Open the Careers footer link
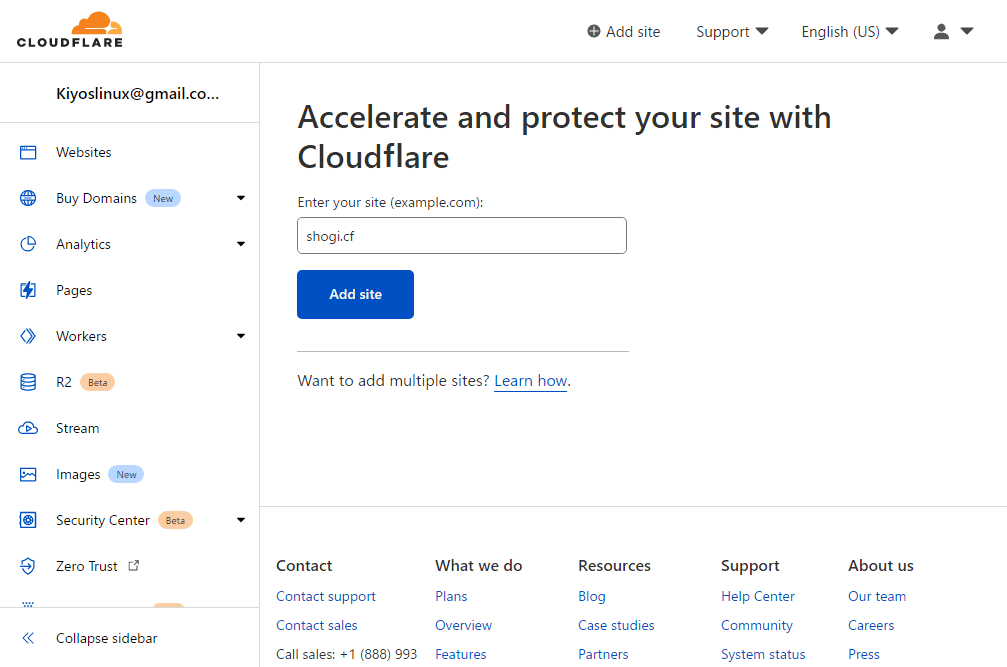Image resolution: width=1007 pixels, height=667 pixels. (871, 625)
